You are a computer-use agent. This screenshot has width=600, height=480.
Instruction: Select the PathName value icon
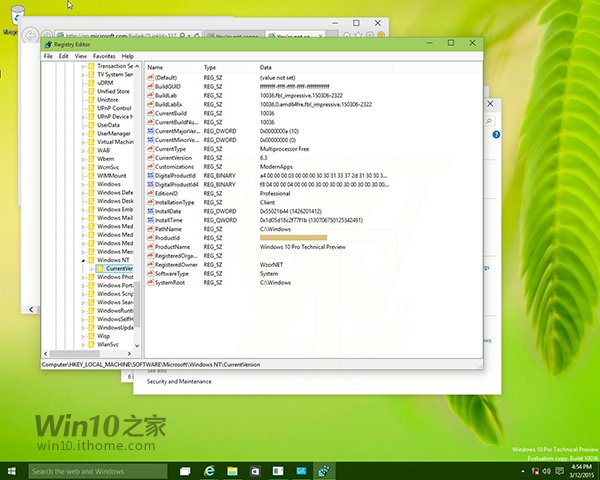(x=150, y=229)
